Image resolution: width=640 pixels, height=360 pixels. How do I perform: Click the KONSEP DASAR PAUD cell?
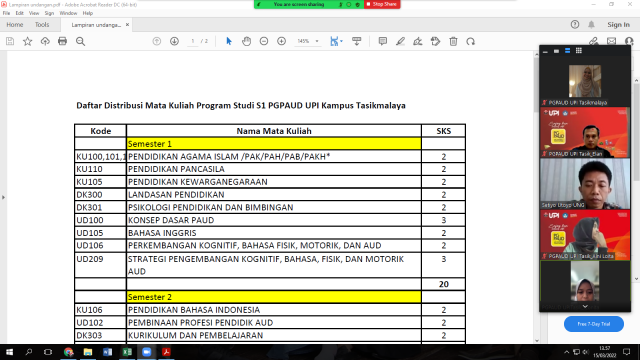(274, 220)
